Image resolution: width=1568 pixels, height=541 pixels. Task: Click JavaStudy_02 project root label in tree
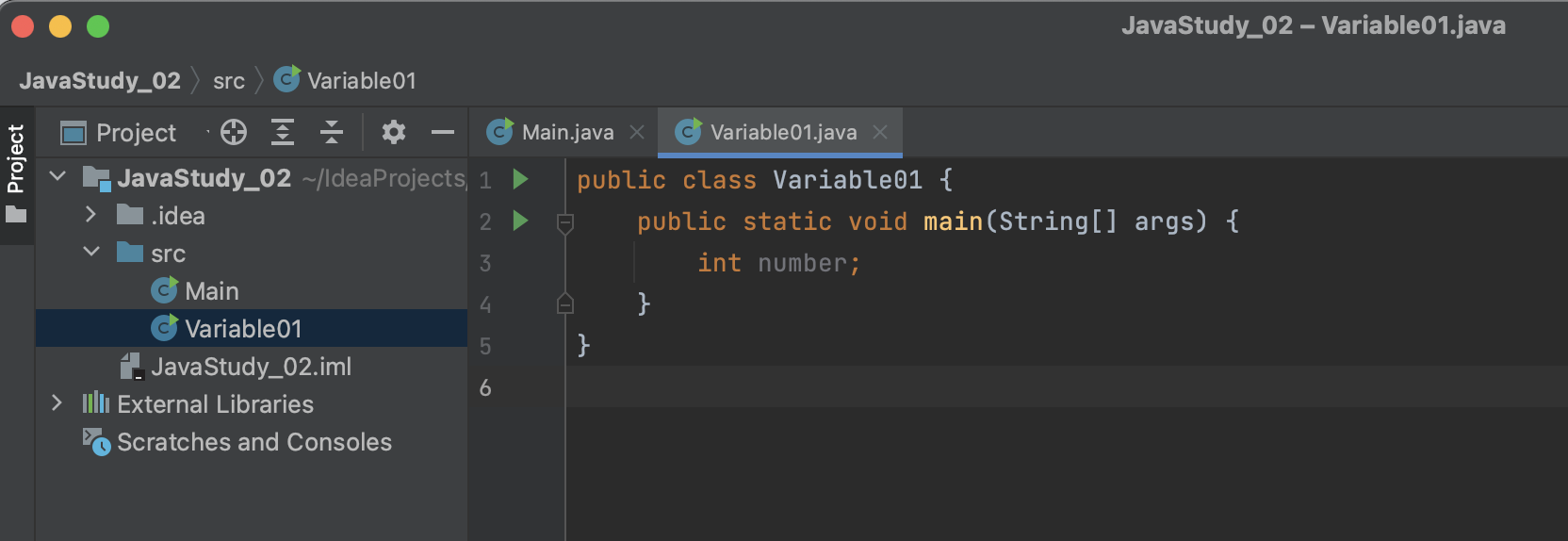coord(204,177)
